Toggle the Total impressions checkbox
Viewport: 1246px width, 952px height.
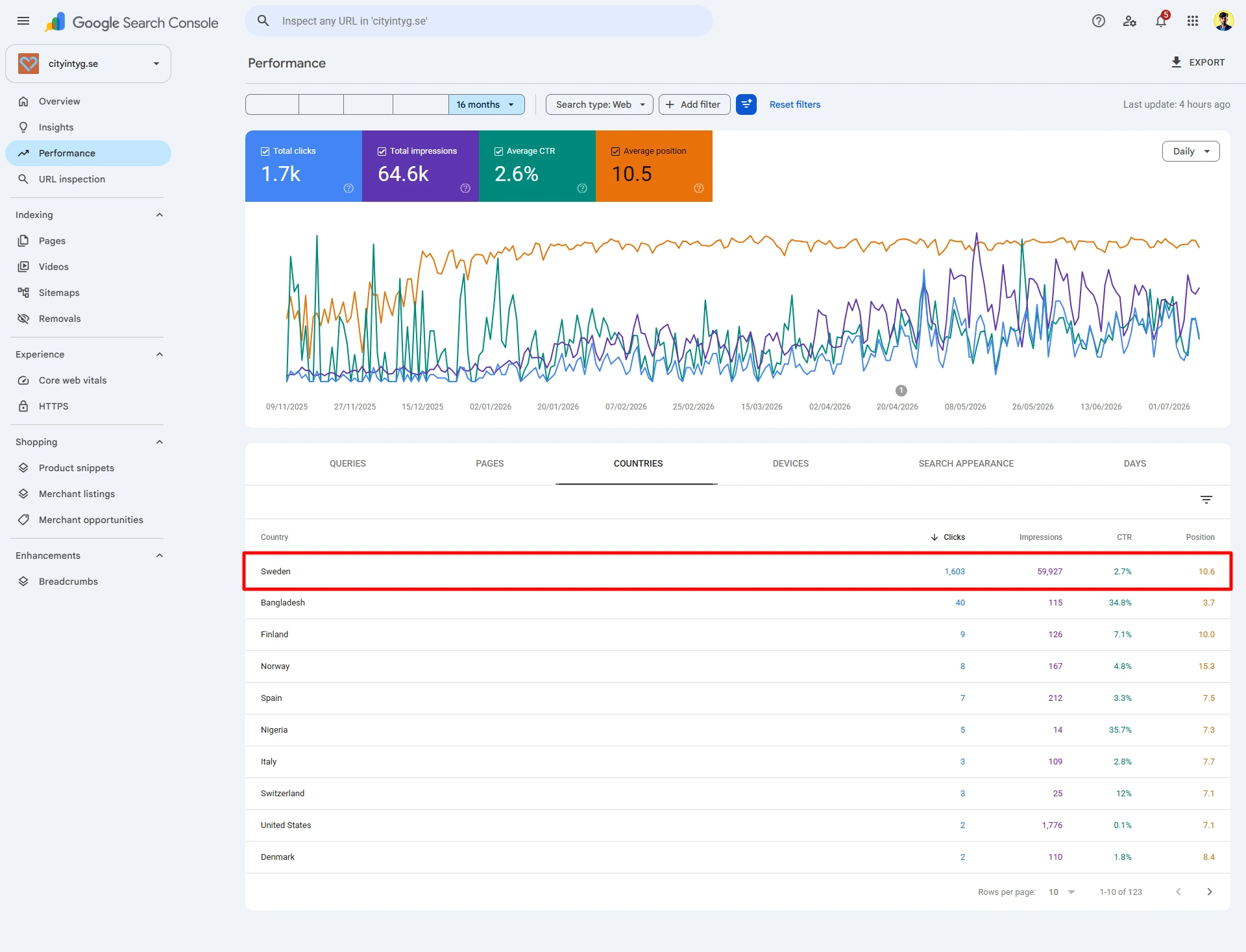382,151
